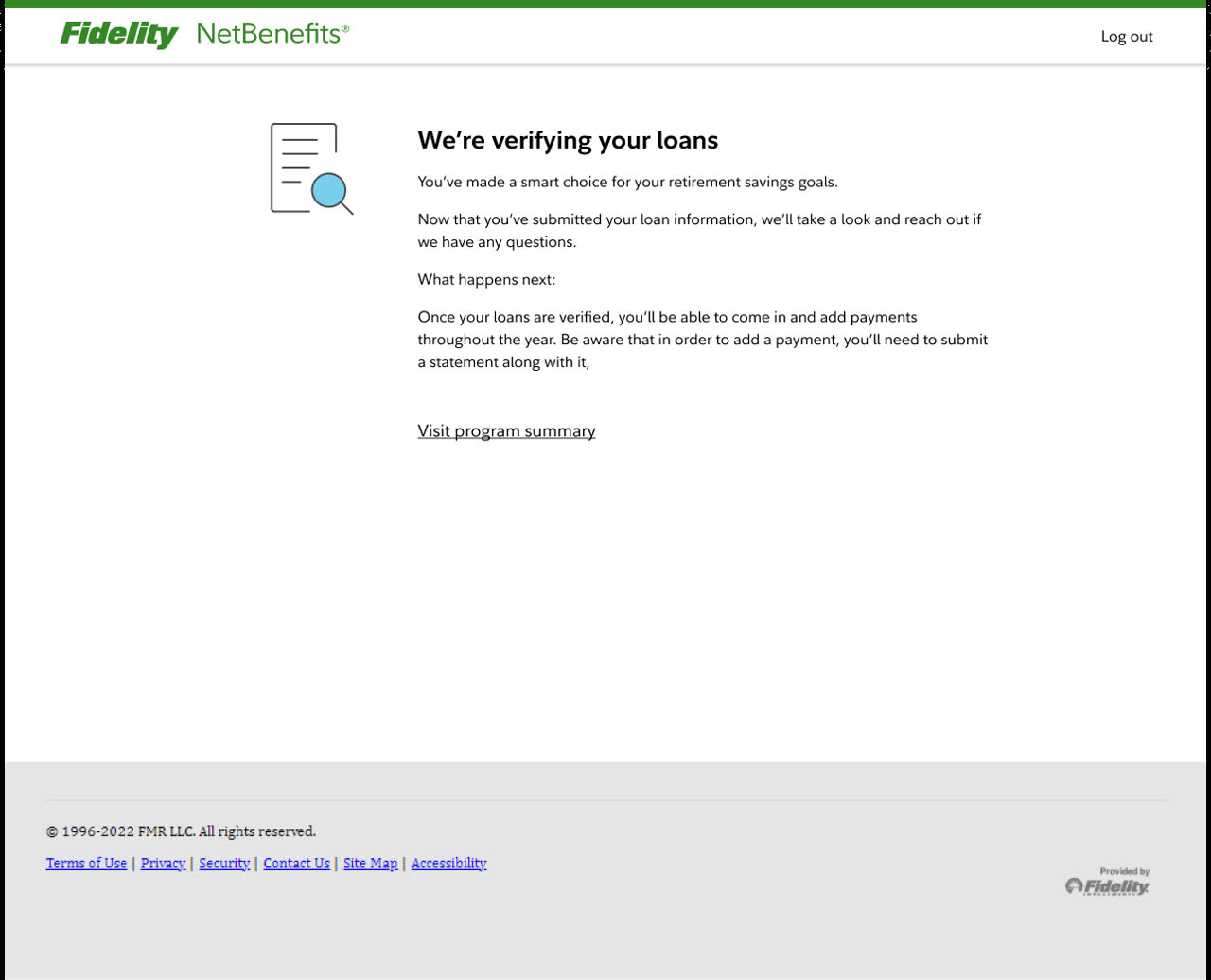The image size is (1211, 980).
Task: Click the Provided by Fidelity footer logo
Action: 1107,882
